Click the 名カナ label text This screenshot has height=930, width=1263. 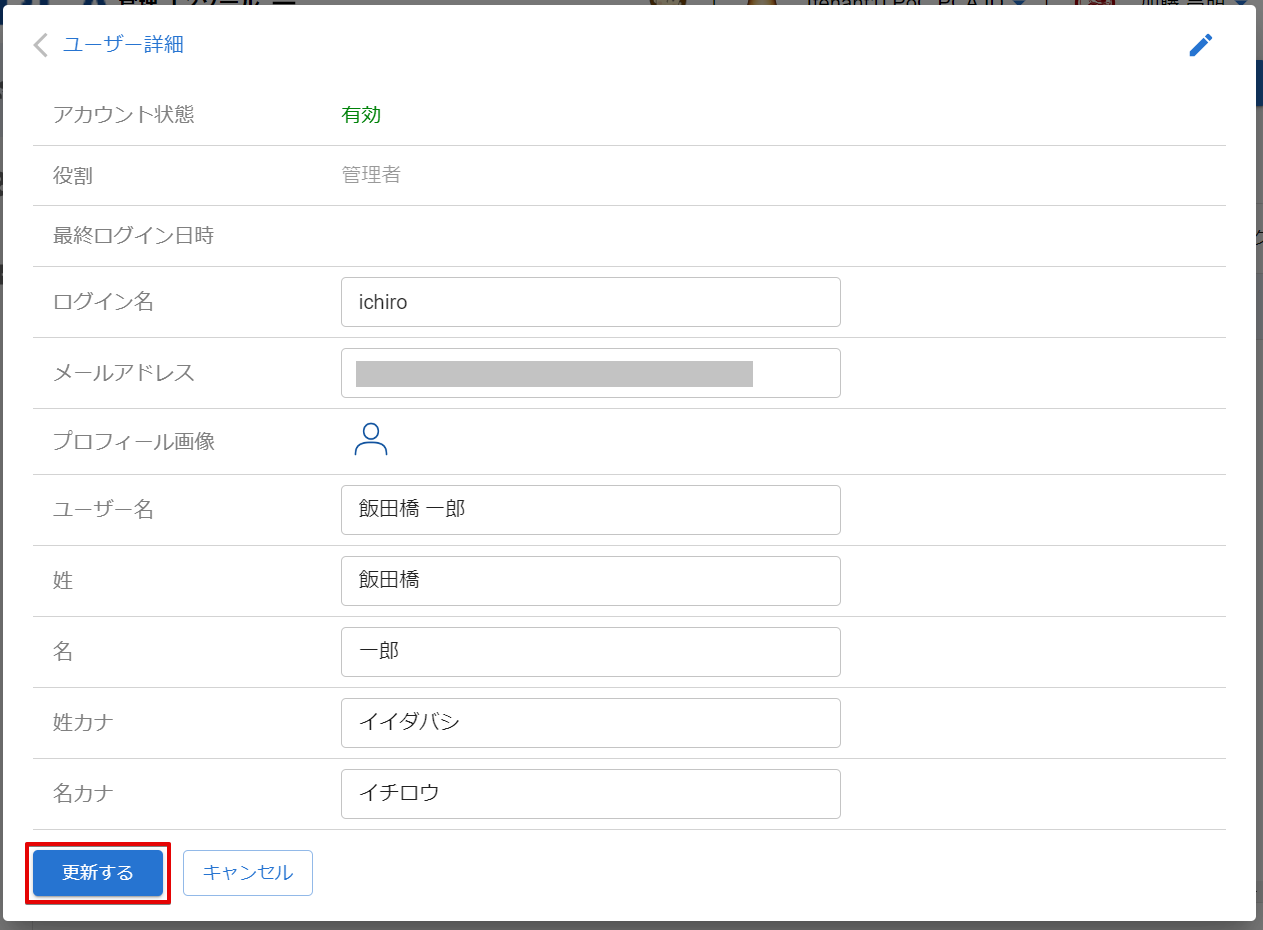pos(83,794)
